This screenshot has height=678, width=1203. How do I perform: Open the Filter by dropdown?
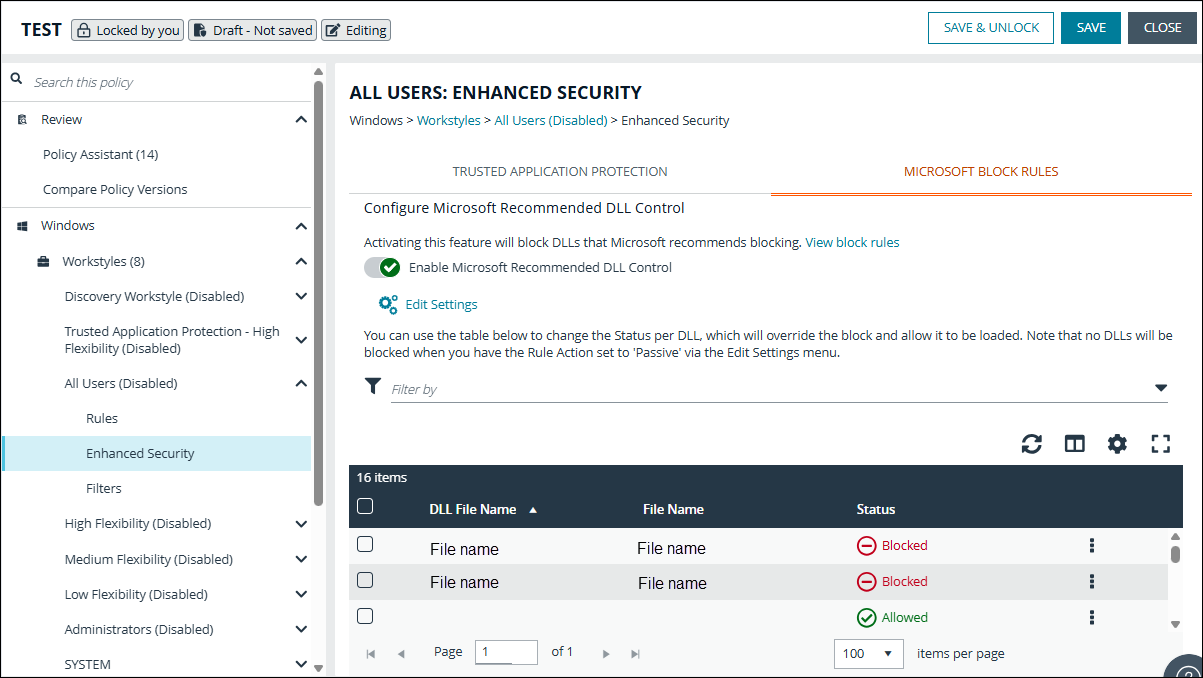(x=1160, y=386)
